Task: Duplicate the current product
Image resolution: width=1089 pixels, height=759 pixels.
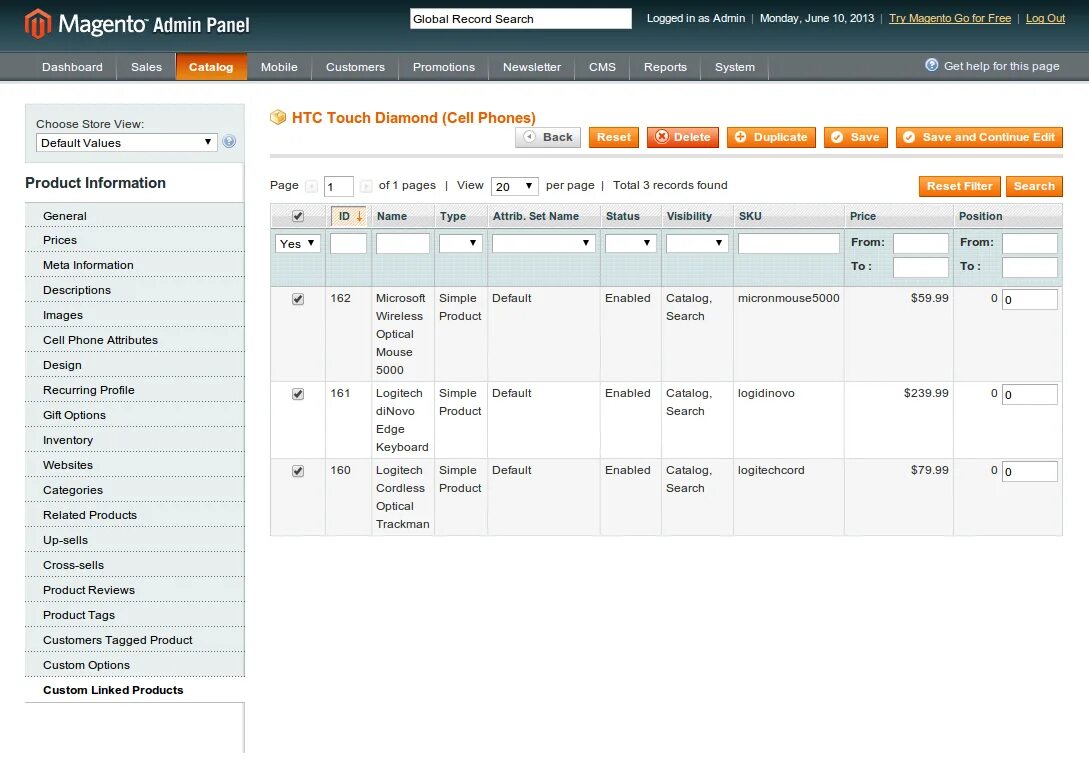Action: (771, 137)
